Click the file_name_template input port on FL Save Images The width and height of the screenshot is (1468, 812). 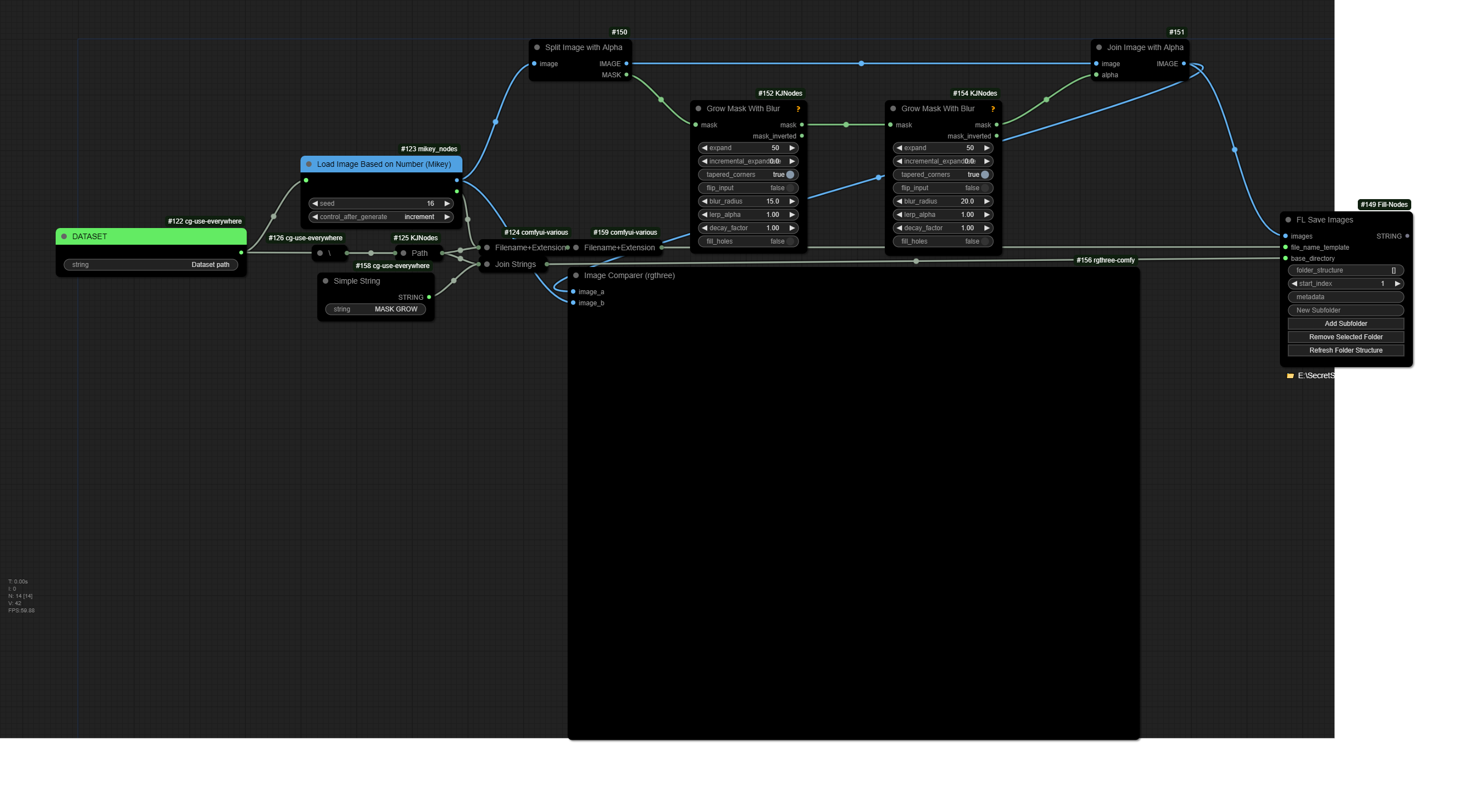click(1285, 247)
